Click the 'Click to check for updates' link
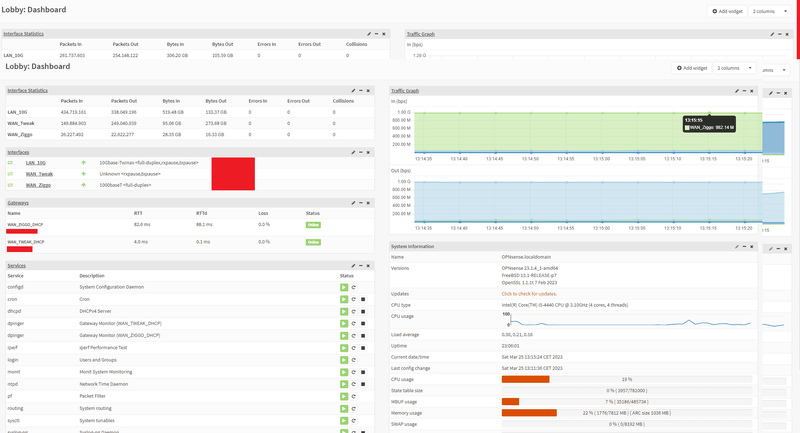800x433 pixels. coord(529,294)
